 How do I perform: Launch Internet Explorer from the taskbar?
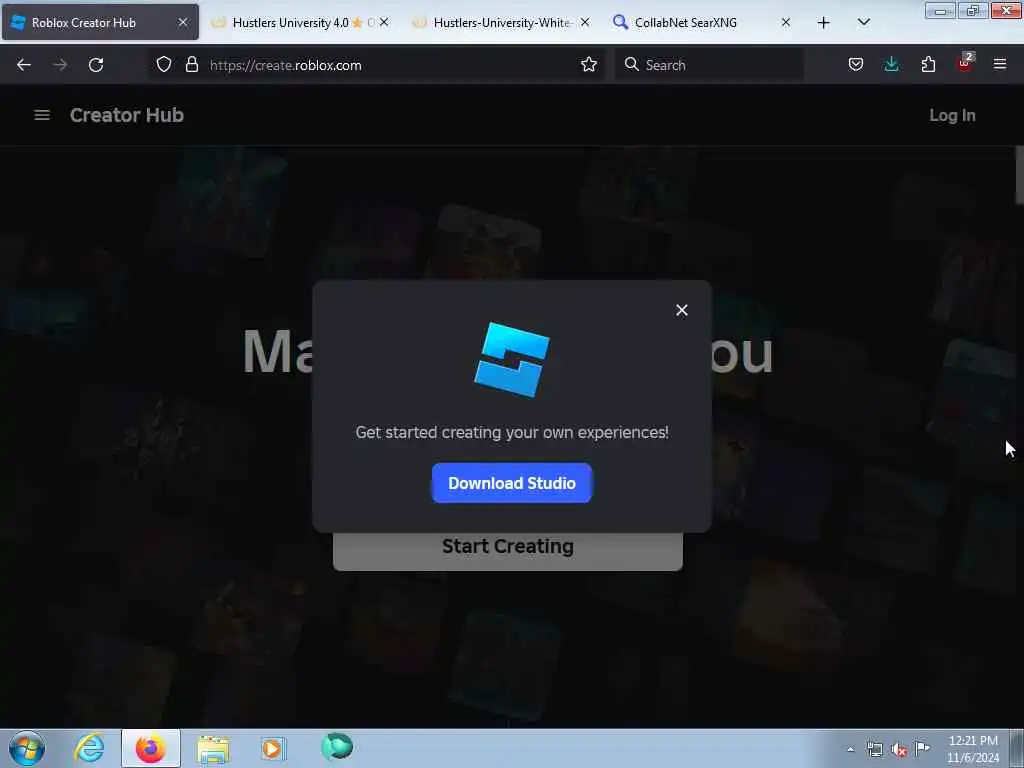(89, 748)
